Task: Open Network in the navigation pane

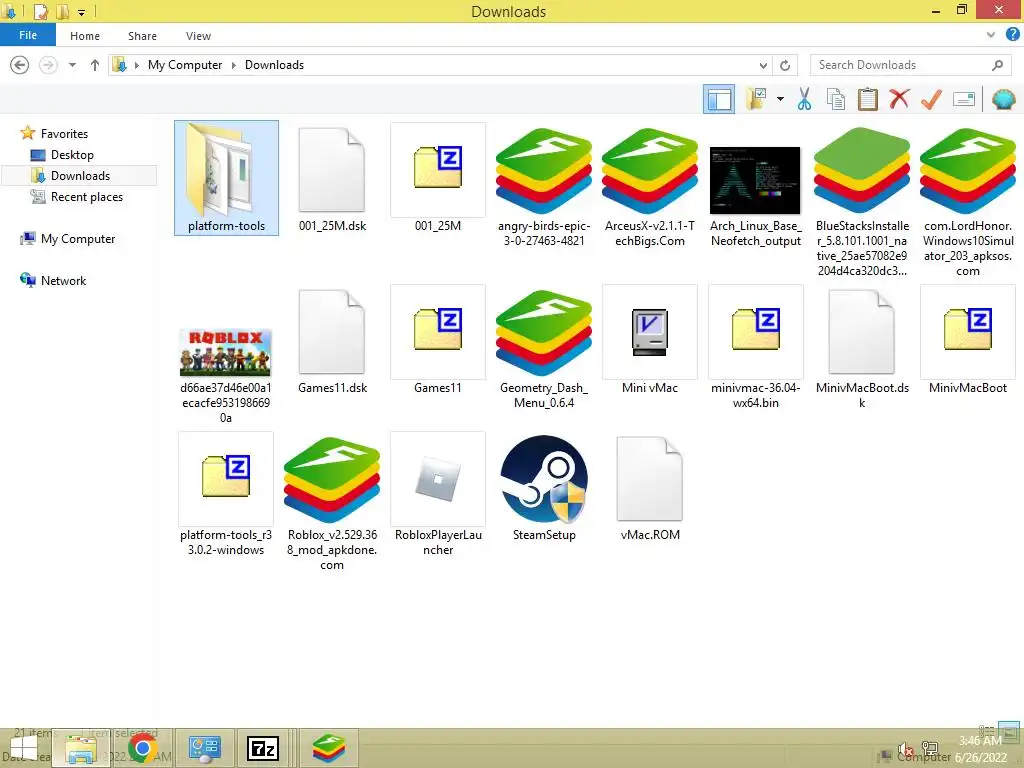Action: click(x=63, y=280)
